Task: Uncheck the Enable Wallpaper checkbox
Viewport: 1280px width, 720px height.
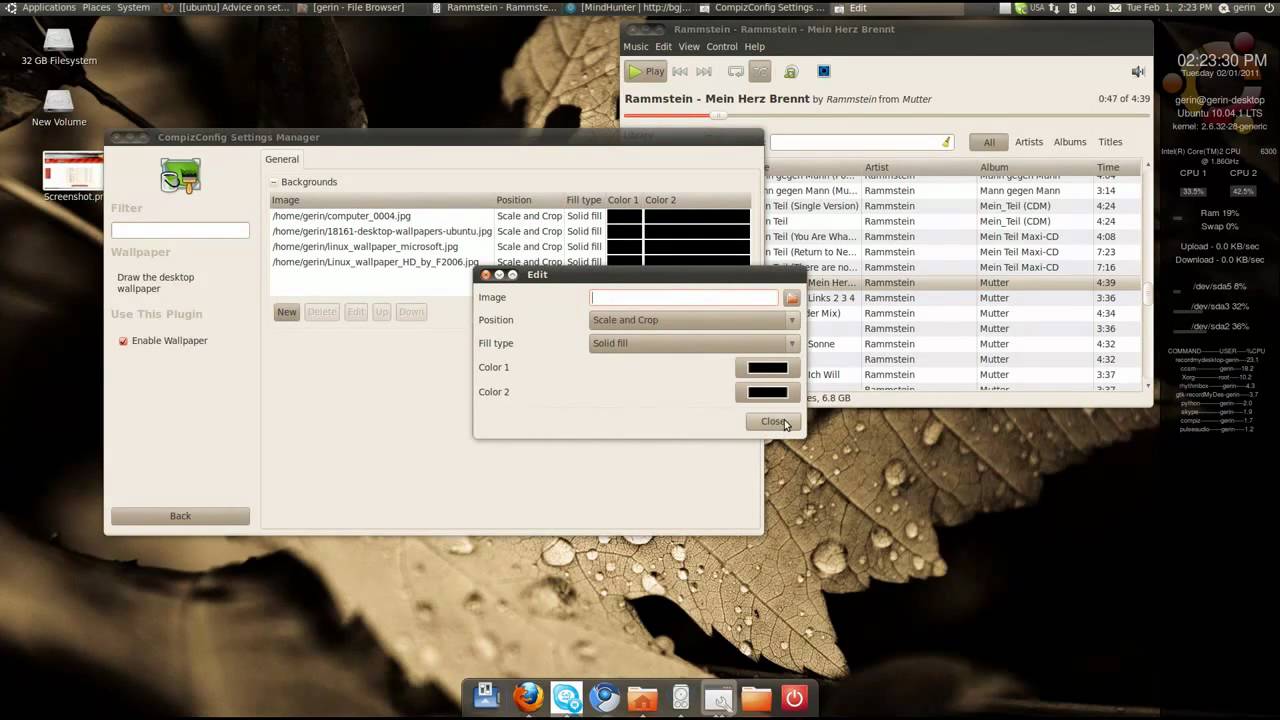Action: tap(124, 341)
